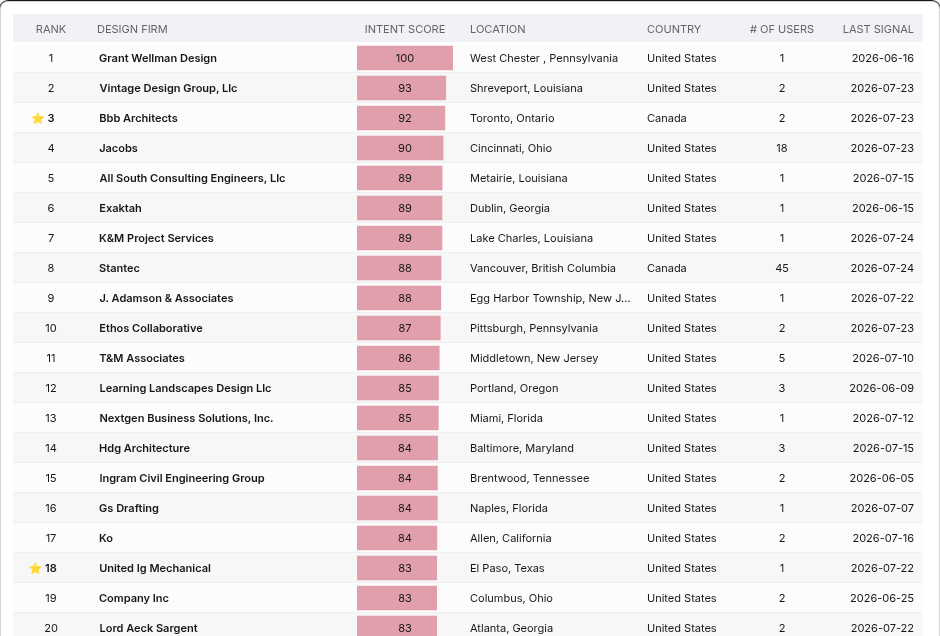
Task: Click the intent score bar showing 100
Action: click(x=405, y=58)
